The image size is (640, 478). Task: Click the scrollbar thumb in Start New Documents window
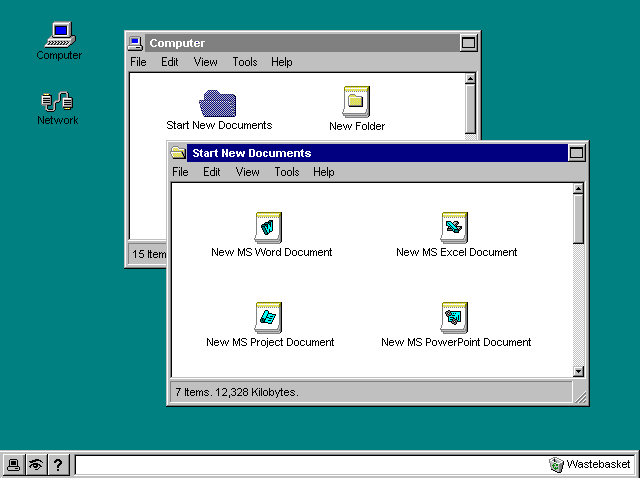[x=578, y=219]
